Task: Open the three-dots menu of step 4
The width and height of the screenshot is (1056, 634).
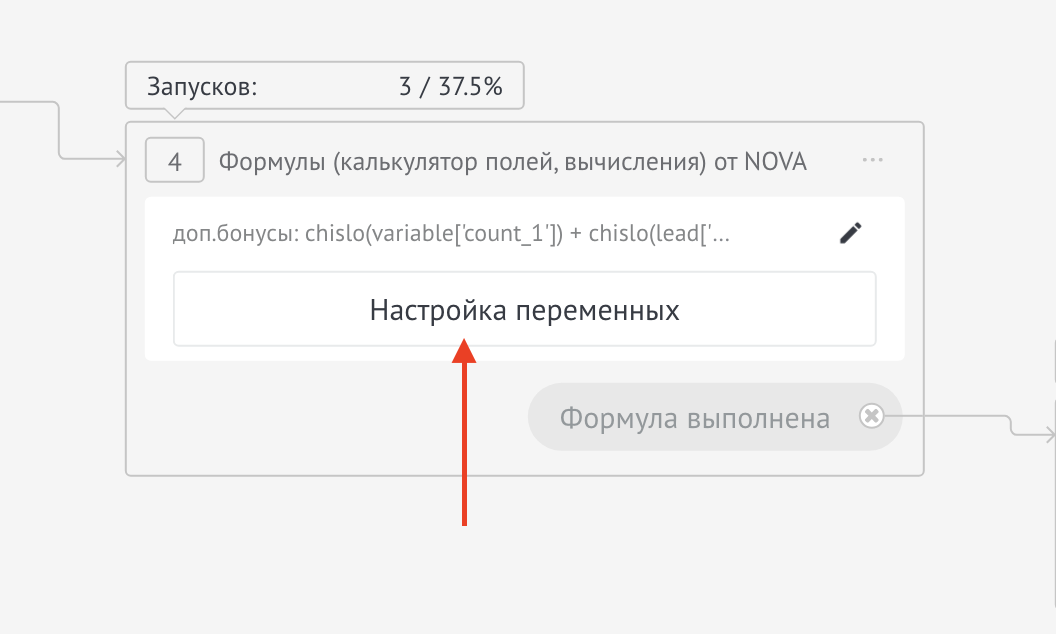Action: coord(872,160)
